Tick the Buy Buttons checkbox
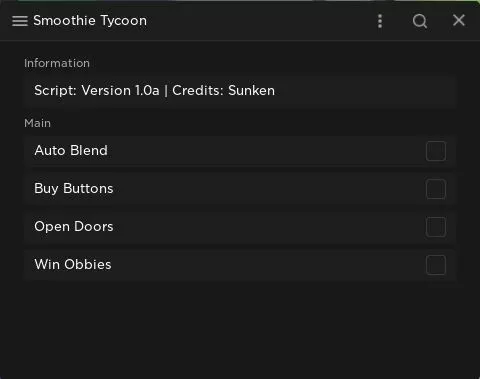Viewport: 480px width, 379px height. click(436, 189)
